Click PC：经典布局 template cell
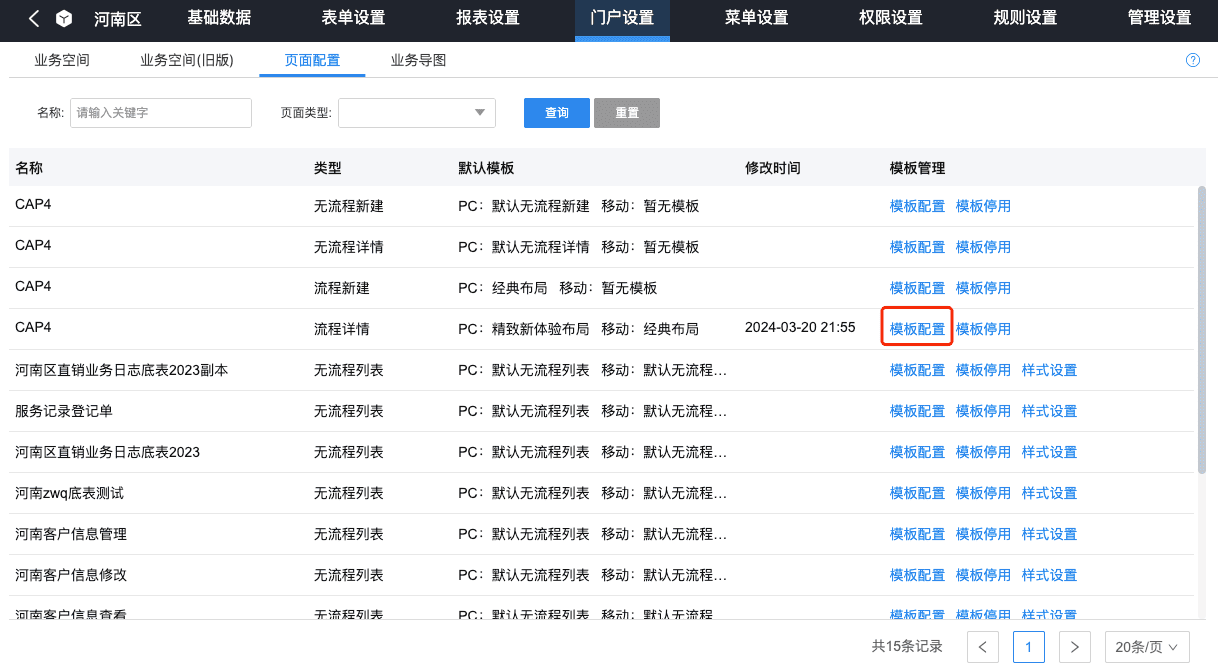The height and width of the screenshot is (672, 1218). 503,288
